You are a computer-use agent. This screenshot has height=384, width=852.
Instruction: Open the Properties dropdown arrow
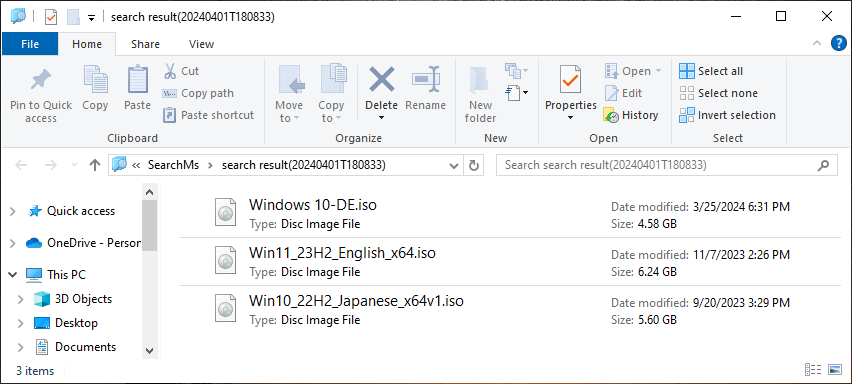pos(571,118)
